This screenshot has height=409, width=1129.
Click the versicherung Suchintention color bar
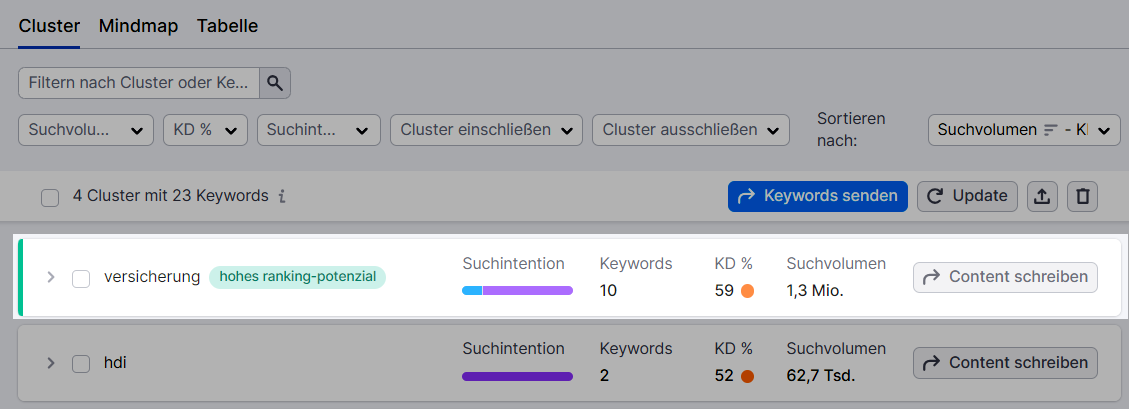517,291
